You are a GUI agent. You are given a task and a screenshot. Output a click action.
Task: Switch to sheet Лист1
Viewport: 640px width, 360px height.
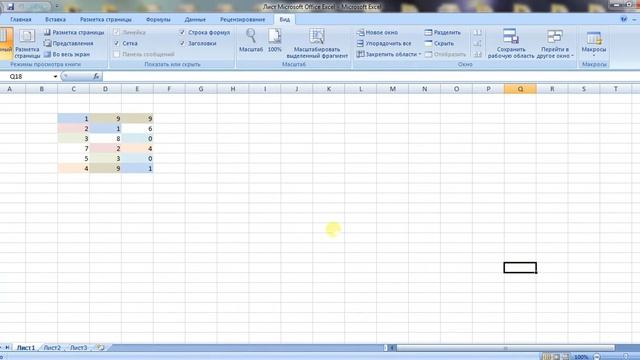pos(26,348)
